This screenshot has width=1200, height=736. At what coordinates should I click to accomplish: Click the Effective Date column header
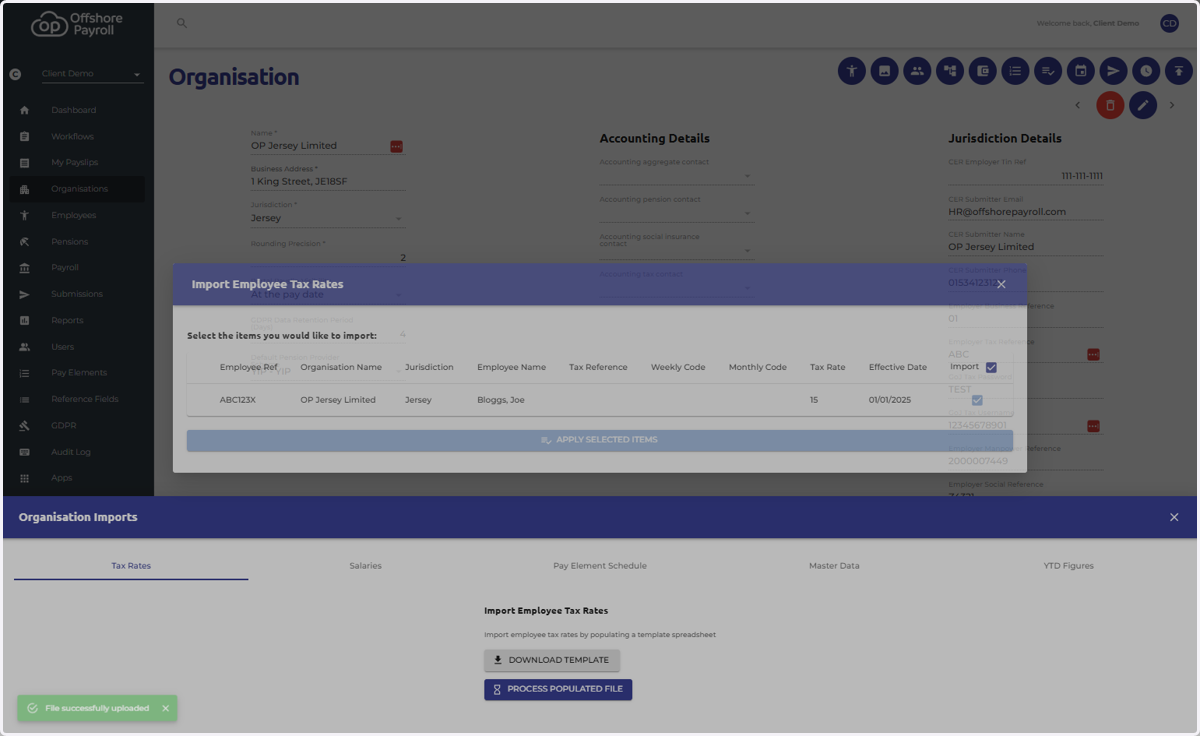click(x=898, y=367)
